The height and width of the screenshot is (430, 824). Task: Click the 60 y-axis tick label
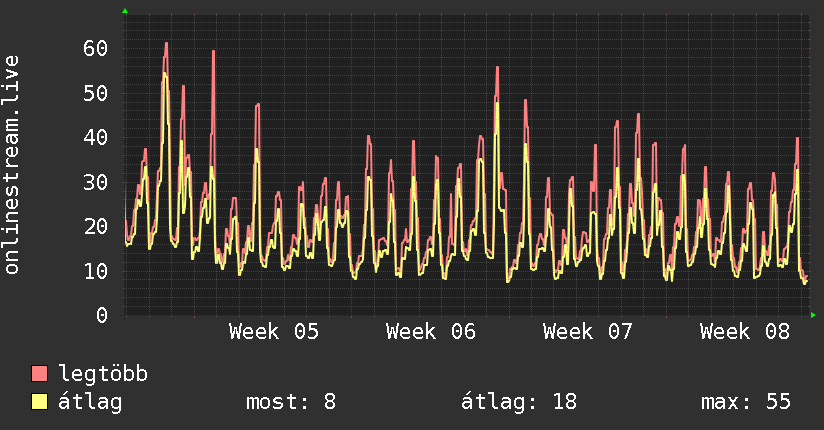[x=96, y=48]
